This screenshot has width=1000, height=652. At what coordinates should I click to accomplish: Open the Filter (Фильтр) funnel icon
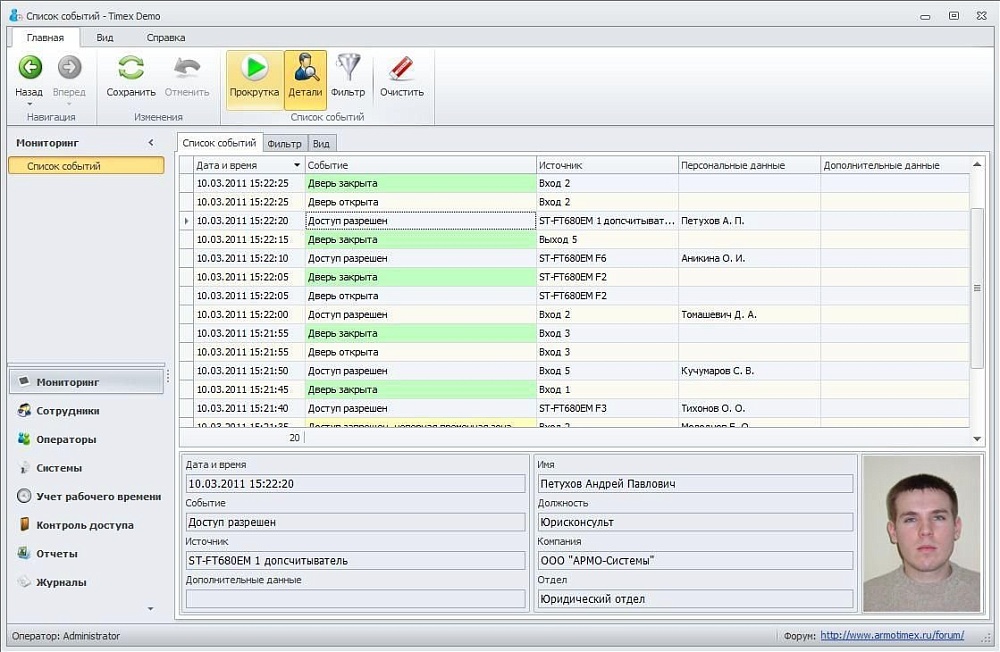click(348, 68)
